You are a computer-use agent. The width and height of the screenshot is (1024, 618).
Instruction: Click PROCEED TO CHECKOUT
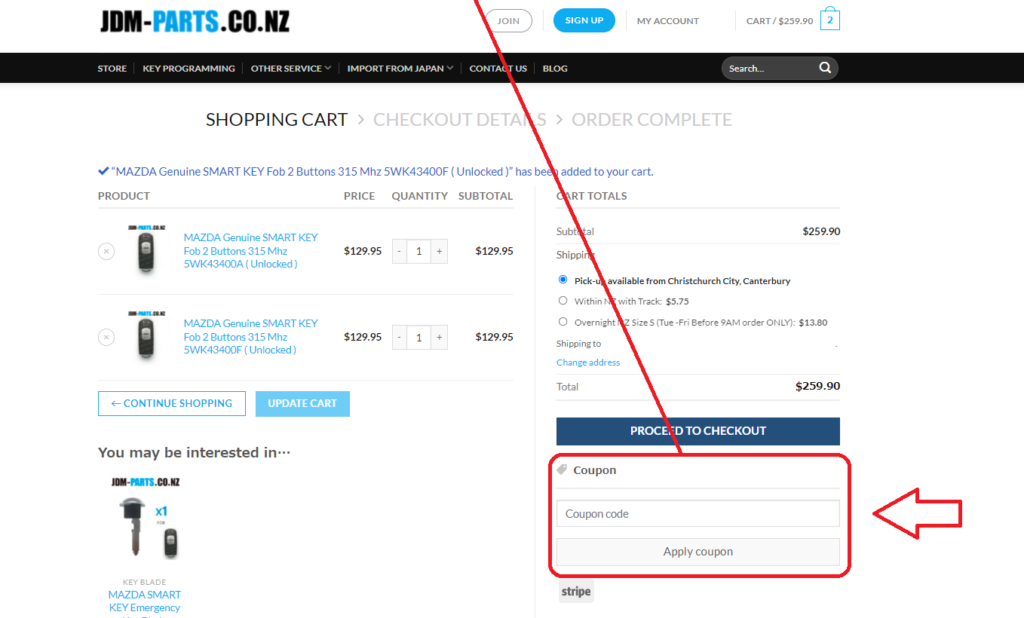(697, 430)
